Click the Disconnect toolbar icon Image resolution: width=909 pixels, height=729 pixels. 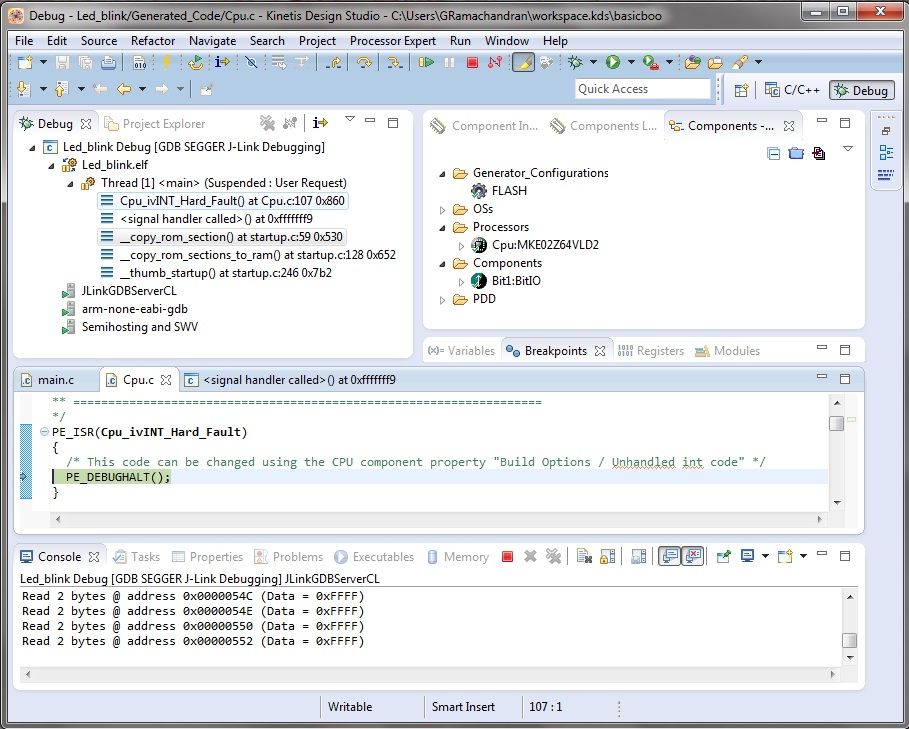pos(495,62)
